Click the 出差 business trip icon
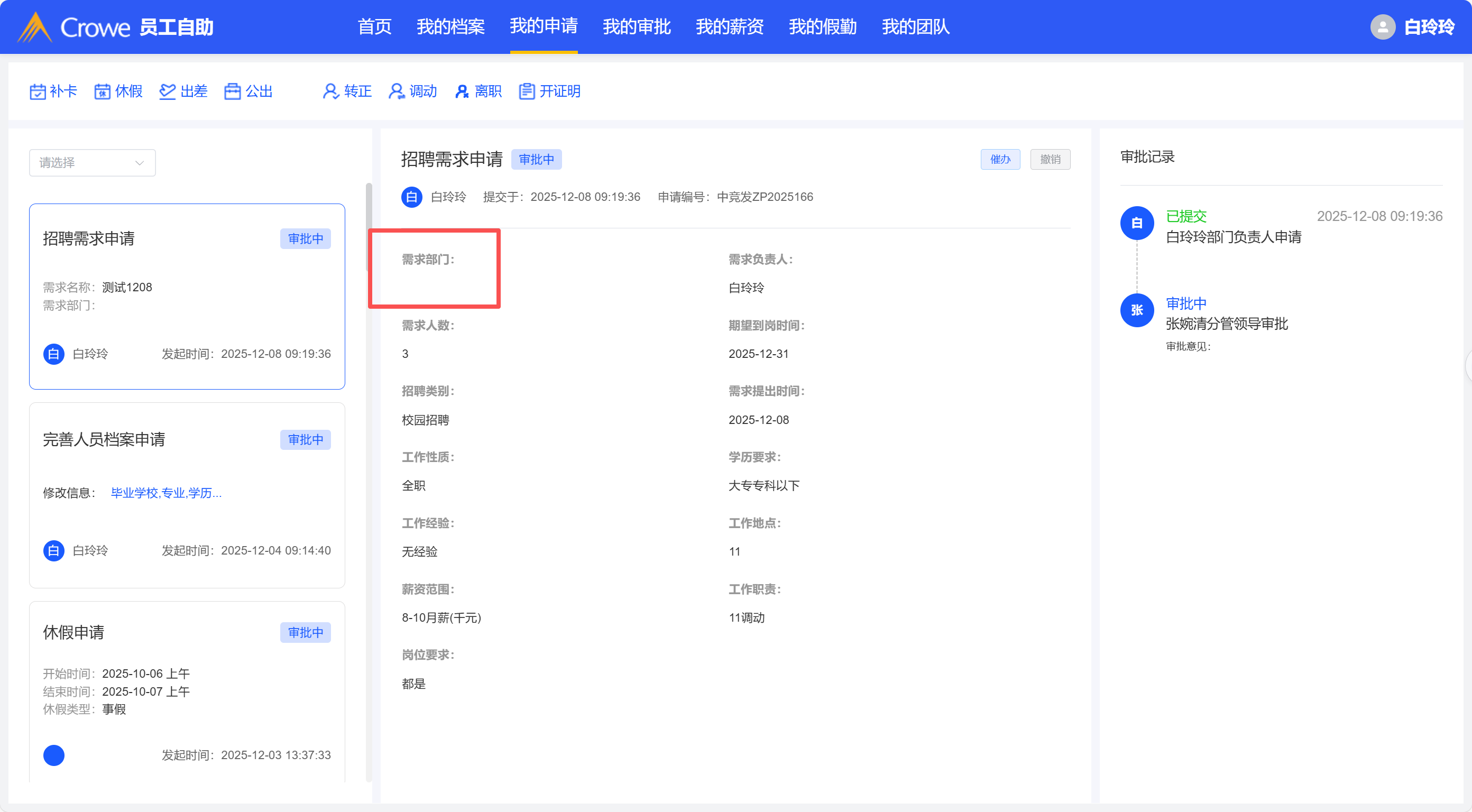The width and height of the screenshot is (1472, 812). 168,91
